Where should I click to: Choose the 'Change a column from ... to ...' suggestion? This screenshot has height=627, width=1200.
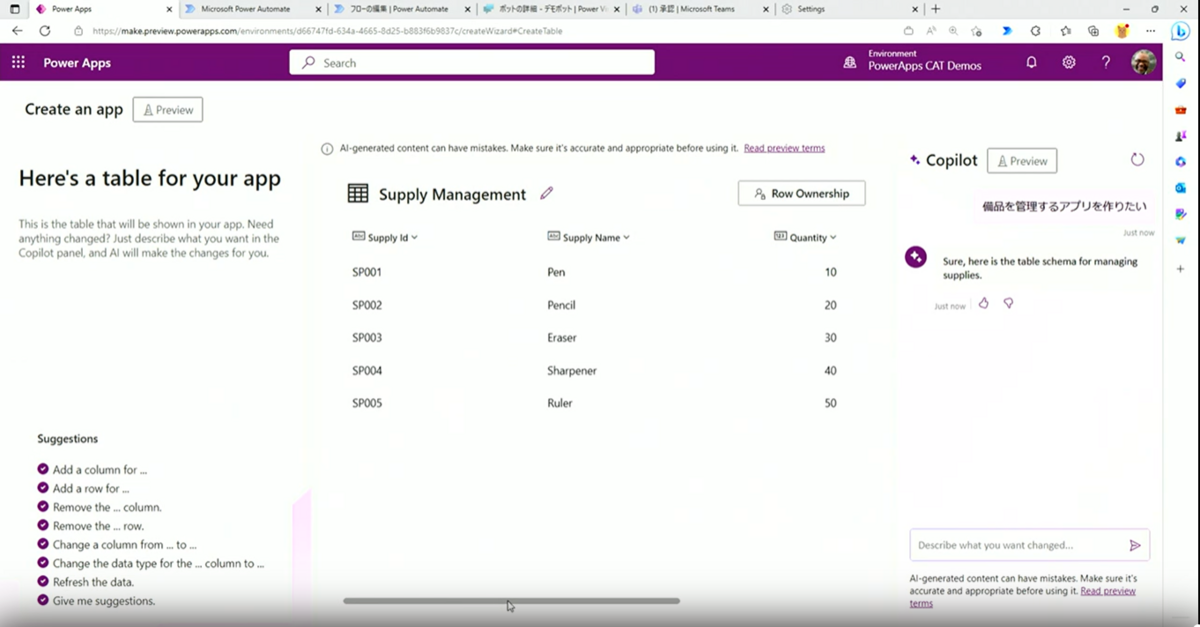[x=125, y=545]
